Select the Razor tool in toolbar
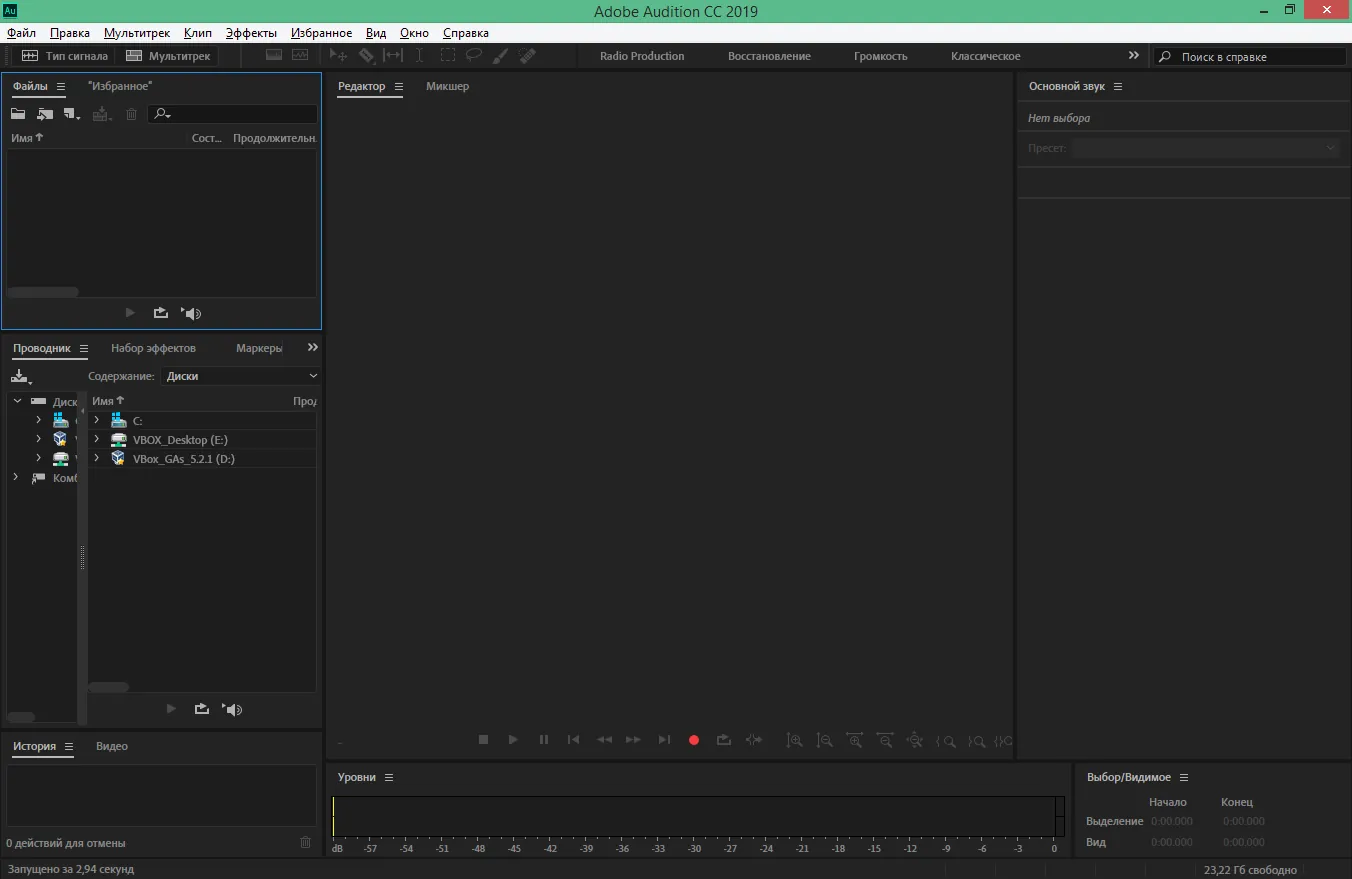This screenshot has width=1352, height=879. pos(366,56)
